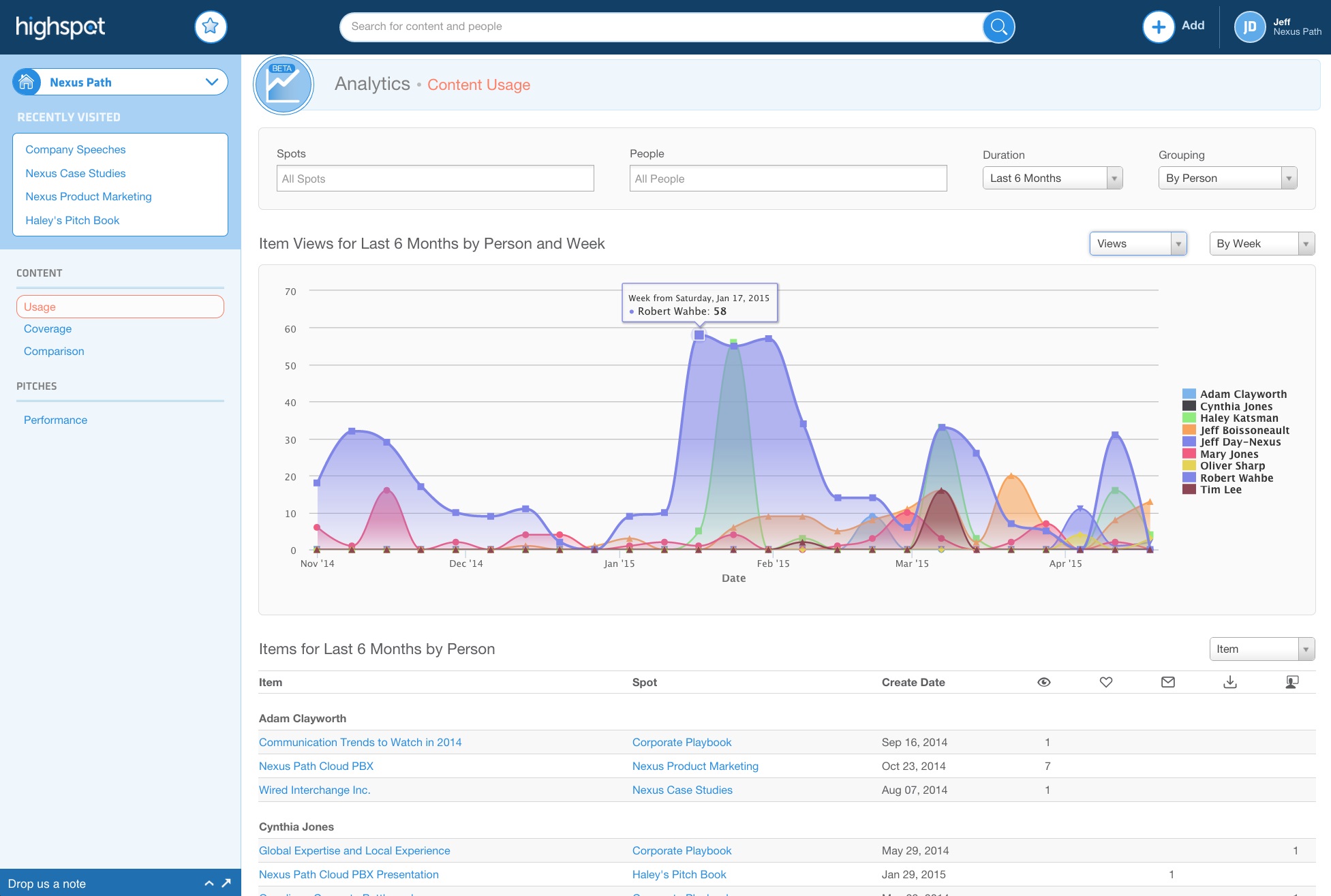
Task: Open Nexus Path Cloud PBX item
Action: point(316,766)
